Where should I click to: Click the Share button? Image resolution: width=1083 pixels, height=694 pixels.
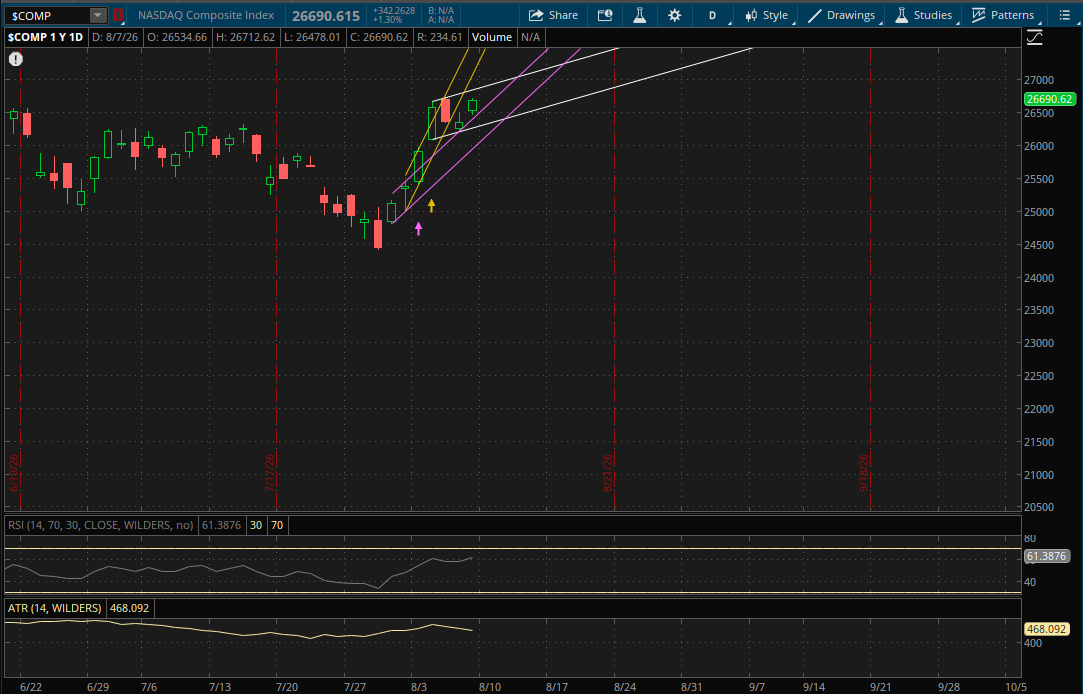pyautogui.click(x=553, y=15)
